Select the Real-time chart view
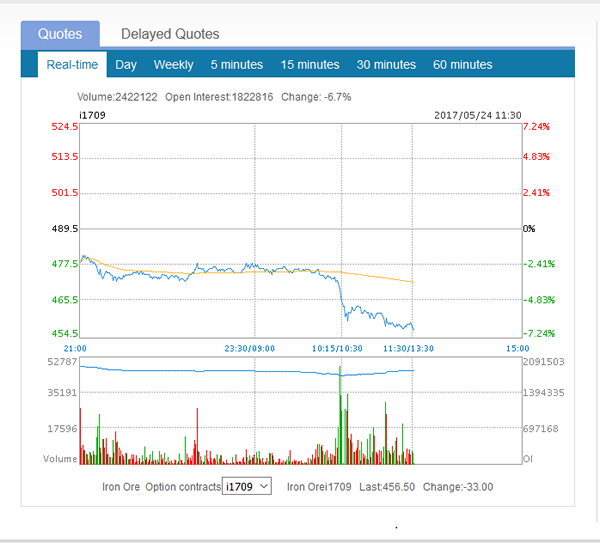600x543 pixels. (72, 65)
